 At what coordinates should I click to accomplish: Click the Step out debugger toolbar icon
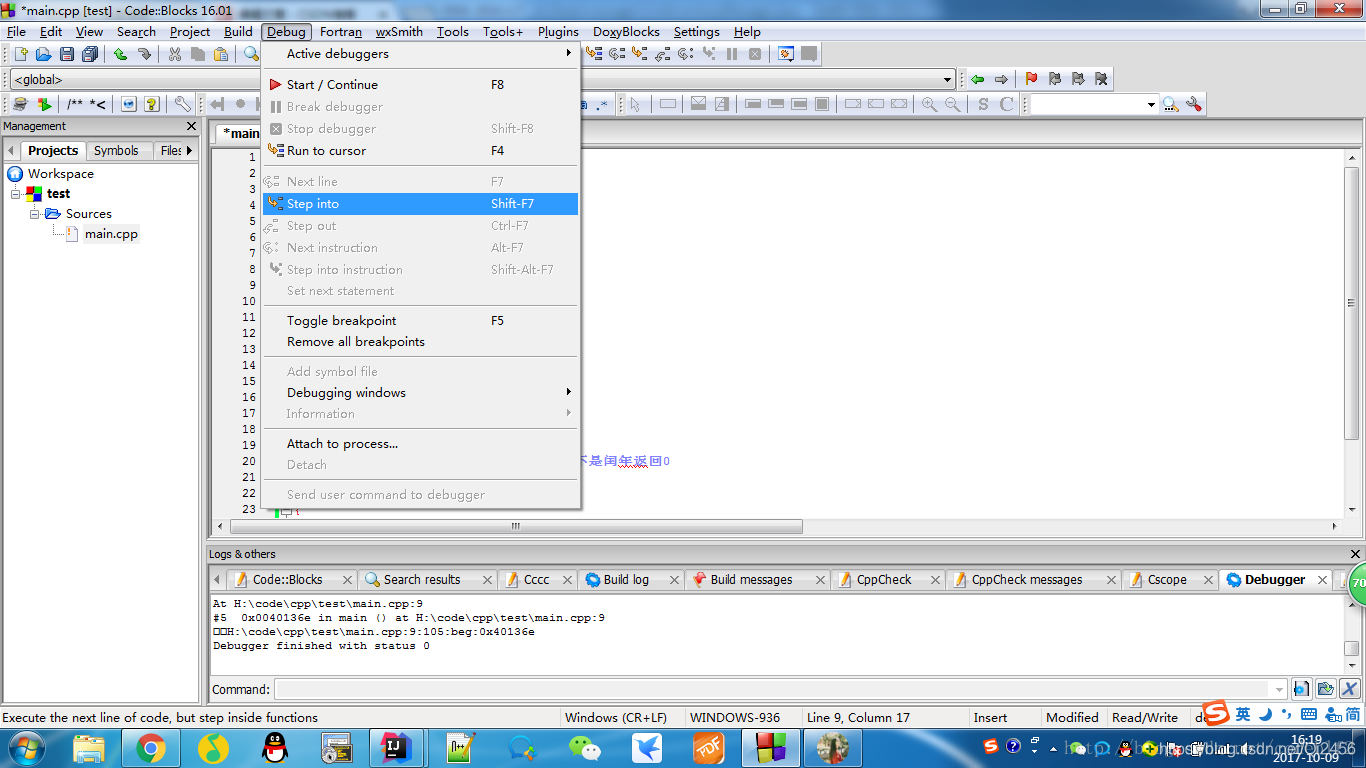click(x=663, y=54)
